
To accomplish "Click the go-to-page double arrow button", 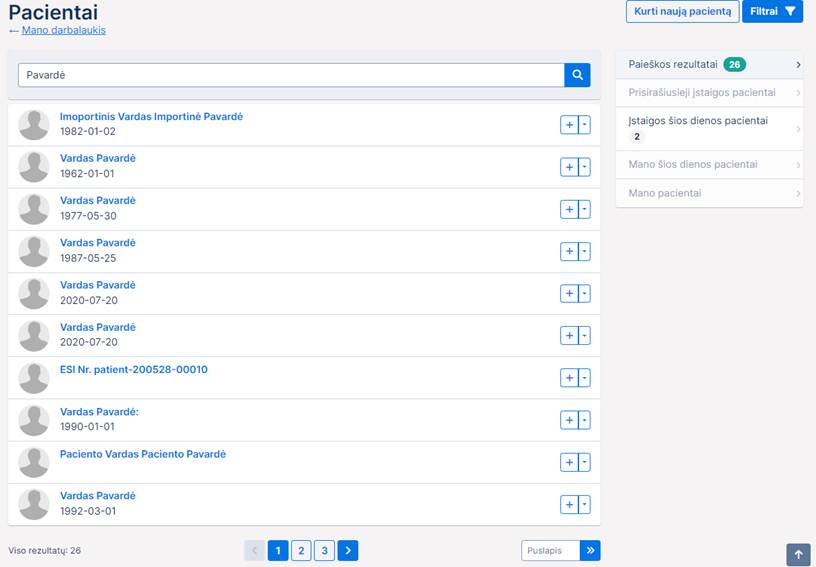I will pos(590,550).
